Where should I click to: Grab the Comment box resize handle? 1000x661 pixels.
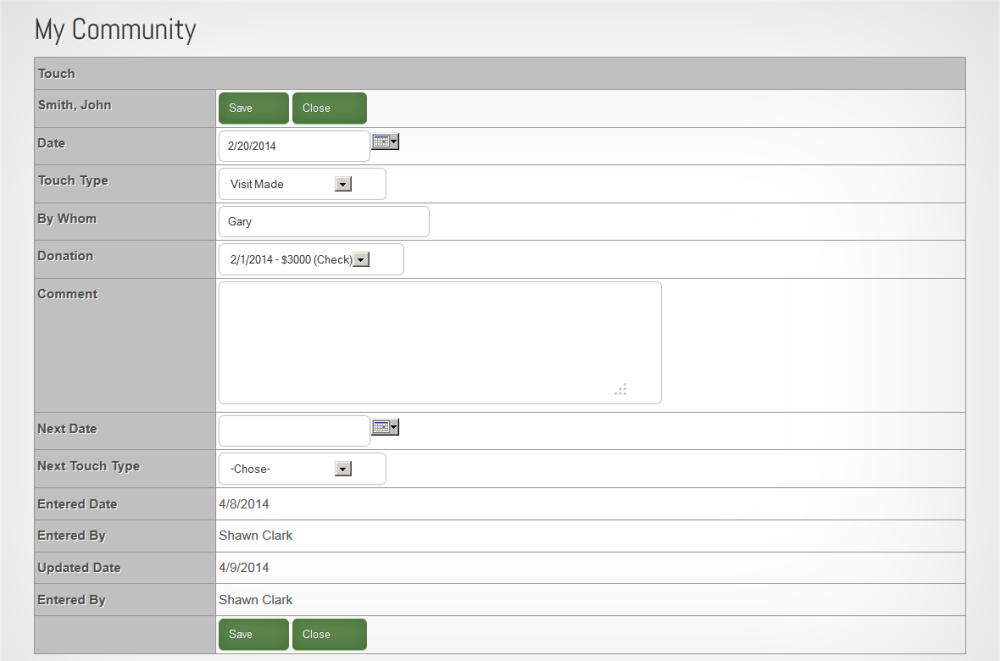tap(621, 389)
